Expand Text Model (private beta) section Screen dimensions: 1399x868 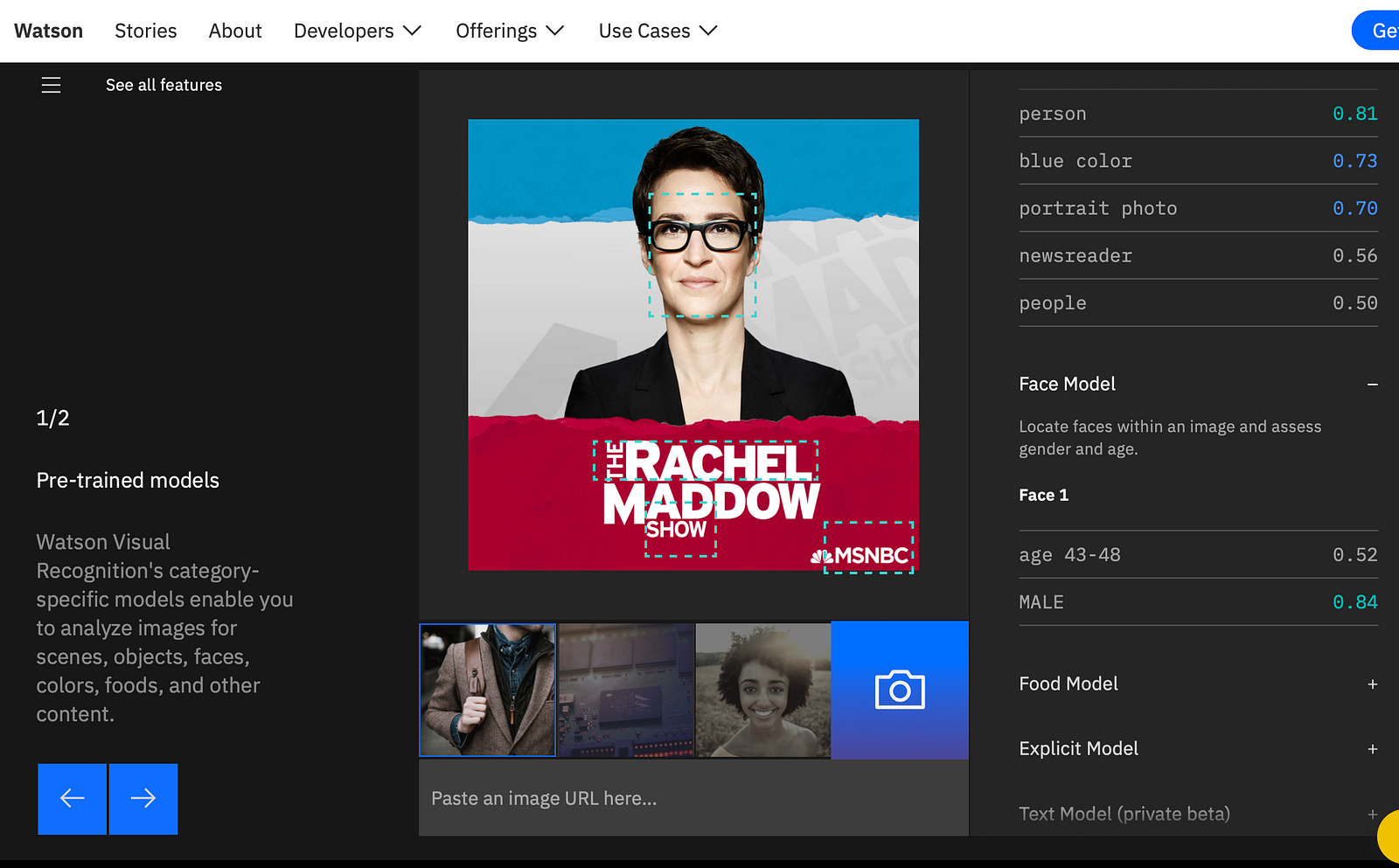pos(1372,814)
